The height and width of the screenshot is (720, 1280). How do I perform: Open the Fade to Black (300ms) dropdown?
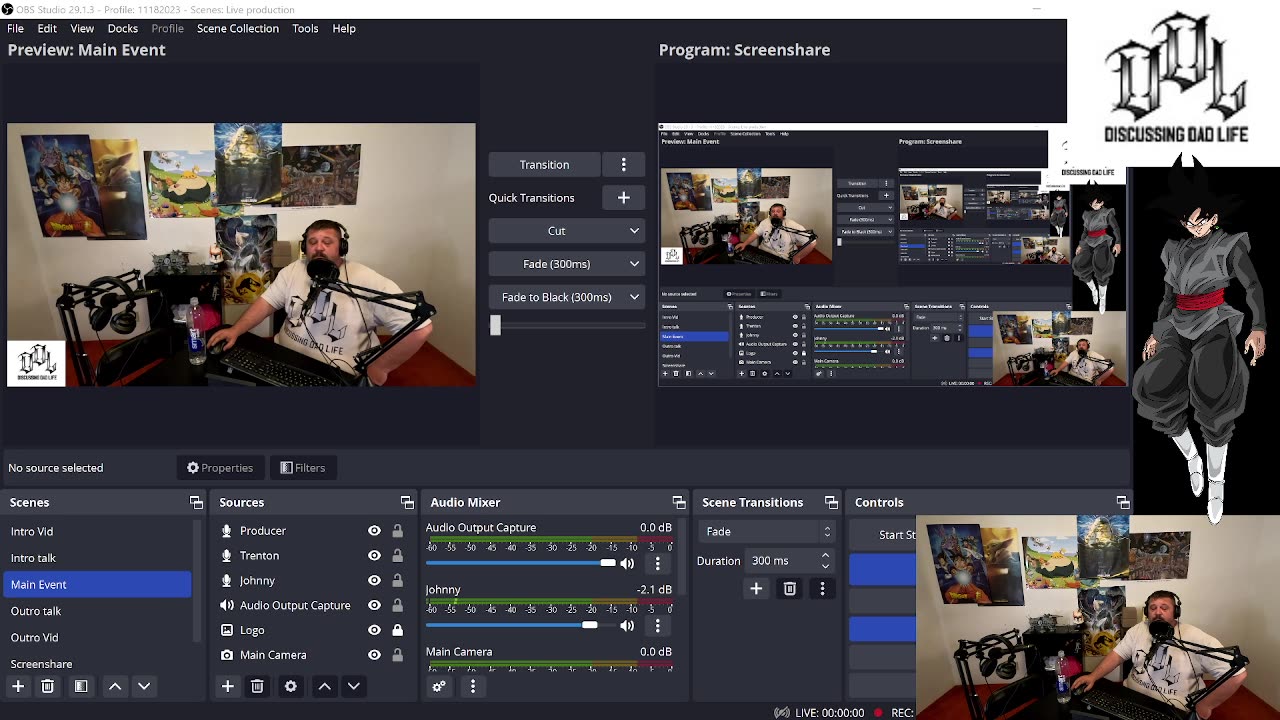[567, 297]
